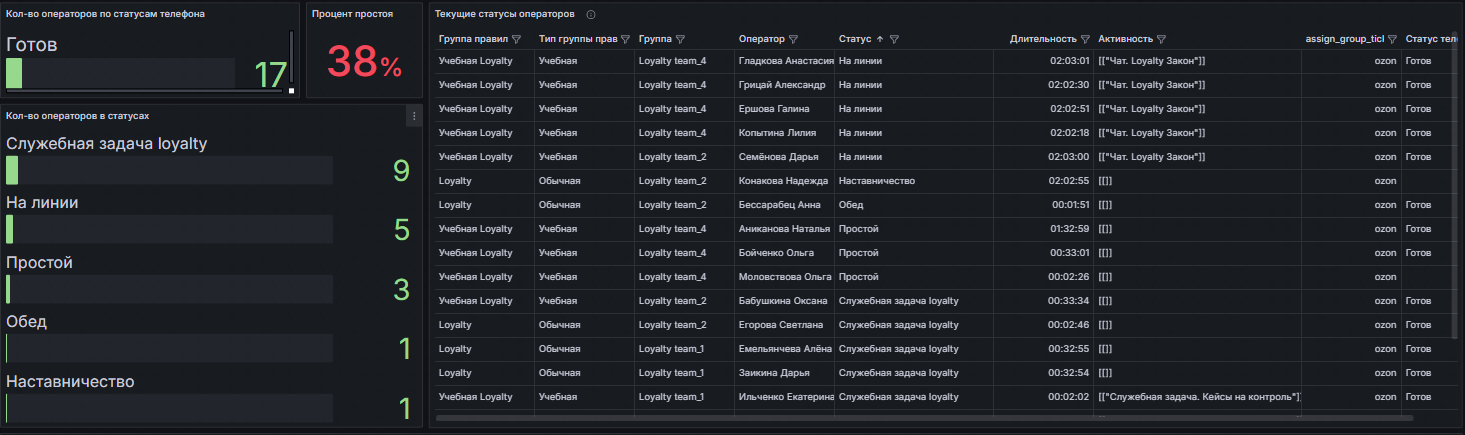Click the Готов bar gauge
The height and width of the screenshot is (435, 1465).
coord(120,74)
